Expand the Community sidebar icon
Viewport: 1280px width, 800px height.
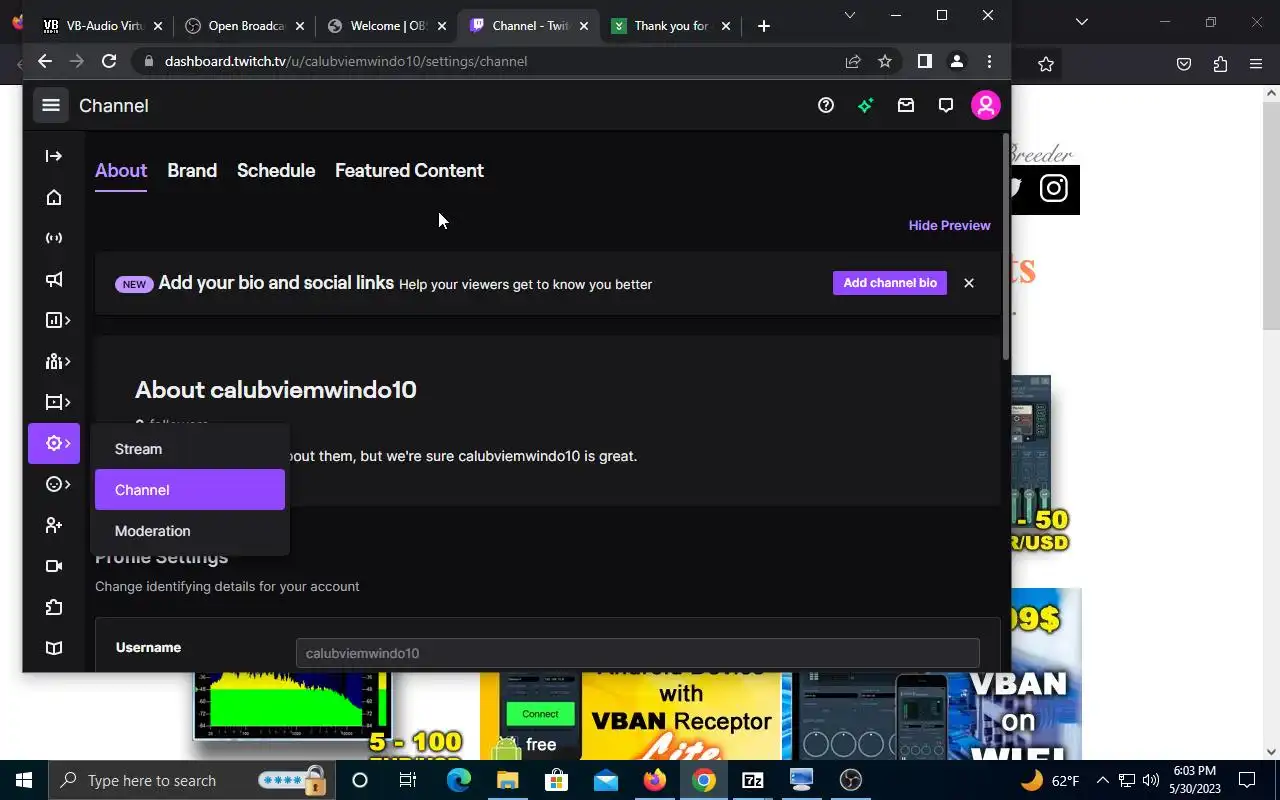(57, 361)
